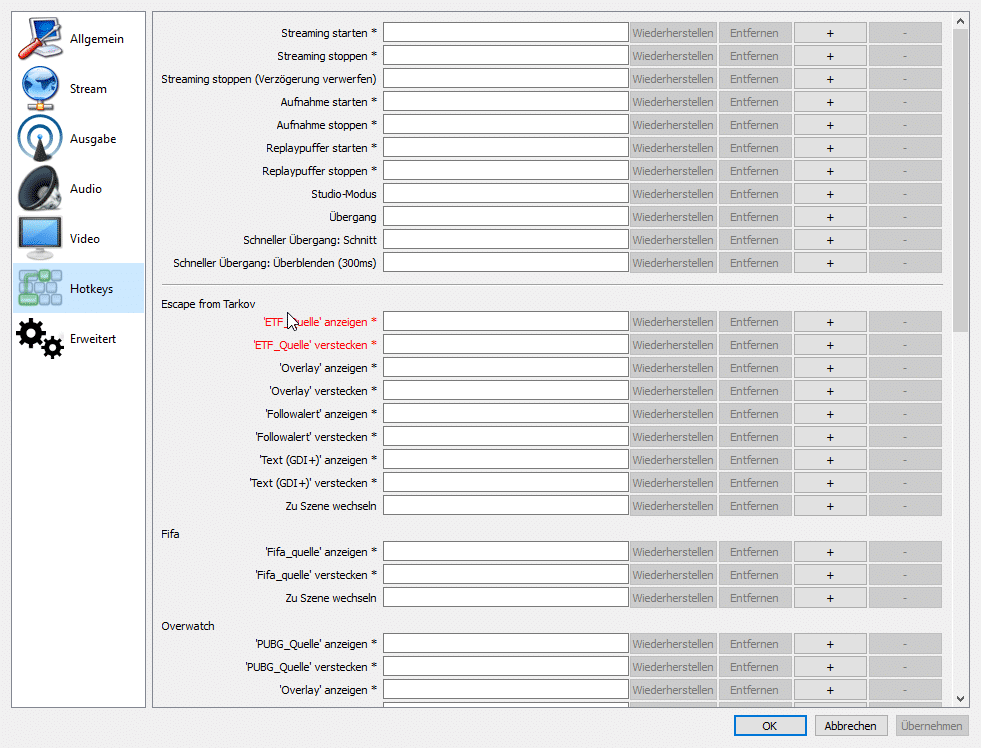The image size is (981, 748).
Task: Add hotkey for 'Fifa_quelle' anzeigen
Action: pyautogui.click(x=829, y=552)
